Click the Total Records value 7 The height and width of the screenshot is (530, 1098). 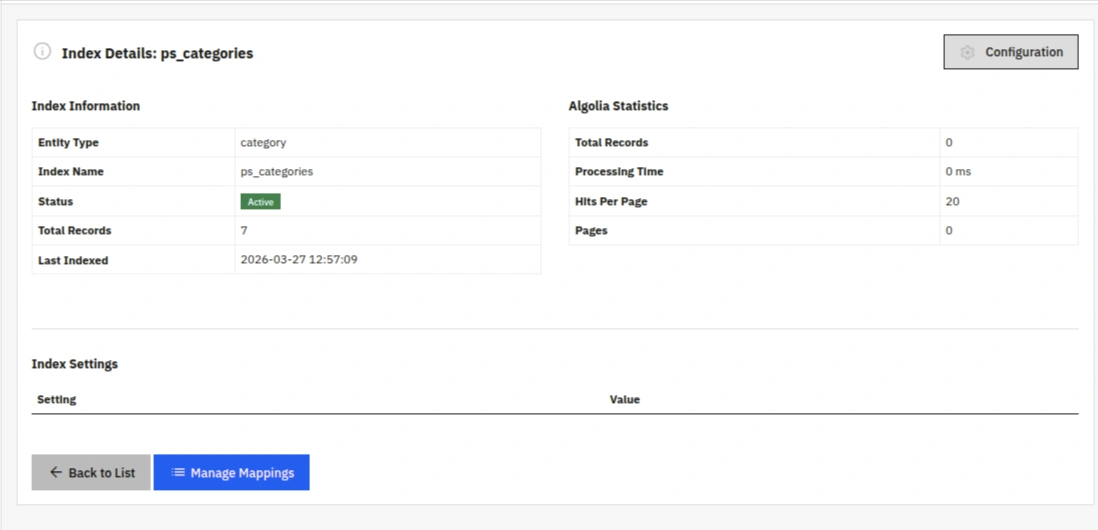point(244,231)
